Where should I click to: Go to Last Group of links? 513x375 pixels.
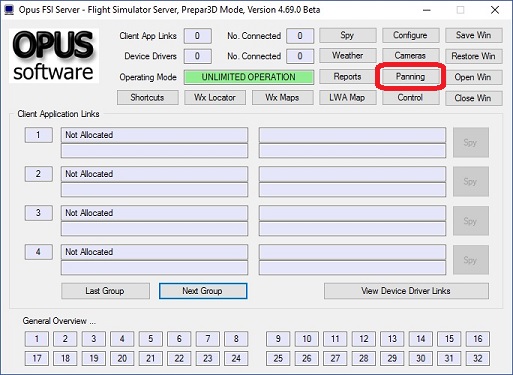click(x=105, y=291)
